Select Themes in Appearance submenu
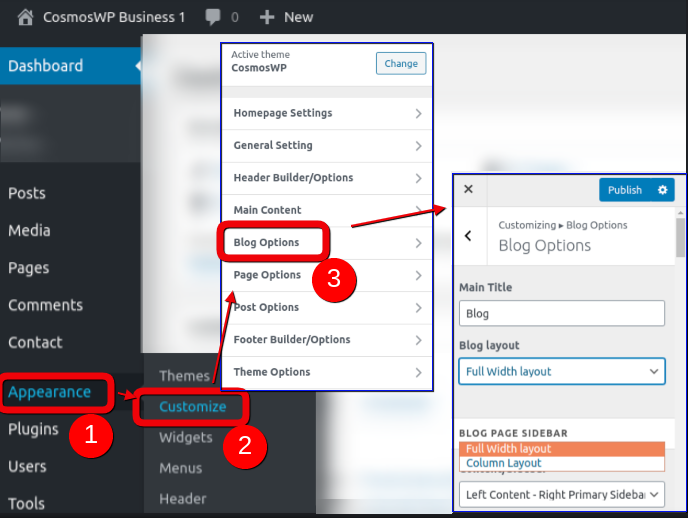688x518 pixels. pos(184,376)
